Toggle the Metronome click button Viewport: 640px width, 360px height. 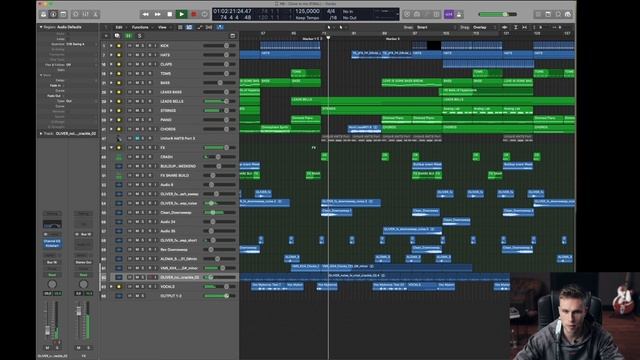click(459, 14)
